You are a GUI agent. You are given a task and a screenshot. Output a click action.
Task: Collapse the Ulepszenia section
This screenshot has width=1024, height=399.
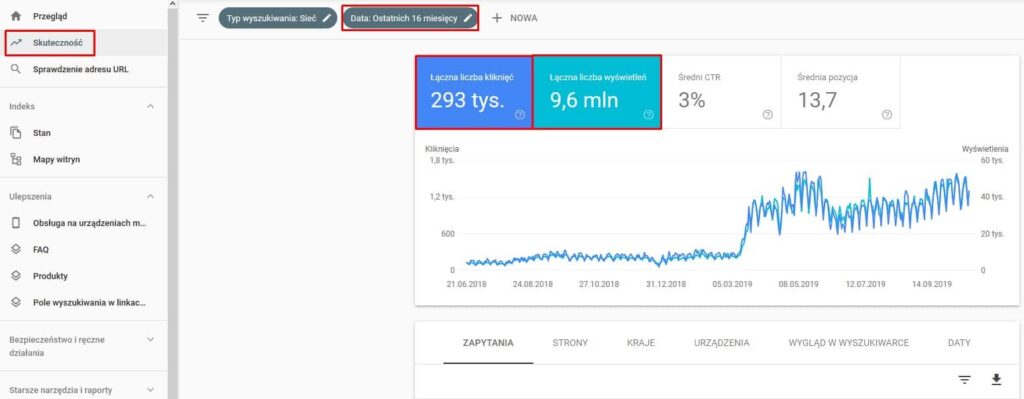[150, 196]
